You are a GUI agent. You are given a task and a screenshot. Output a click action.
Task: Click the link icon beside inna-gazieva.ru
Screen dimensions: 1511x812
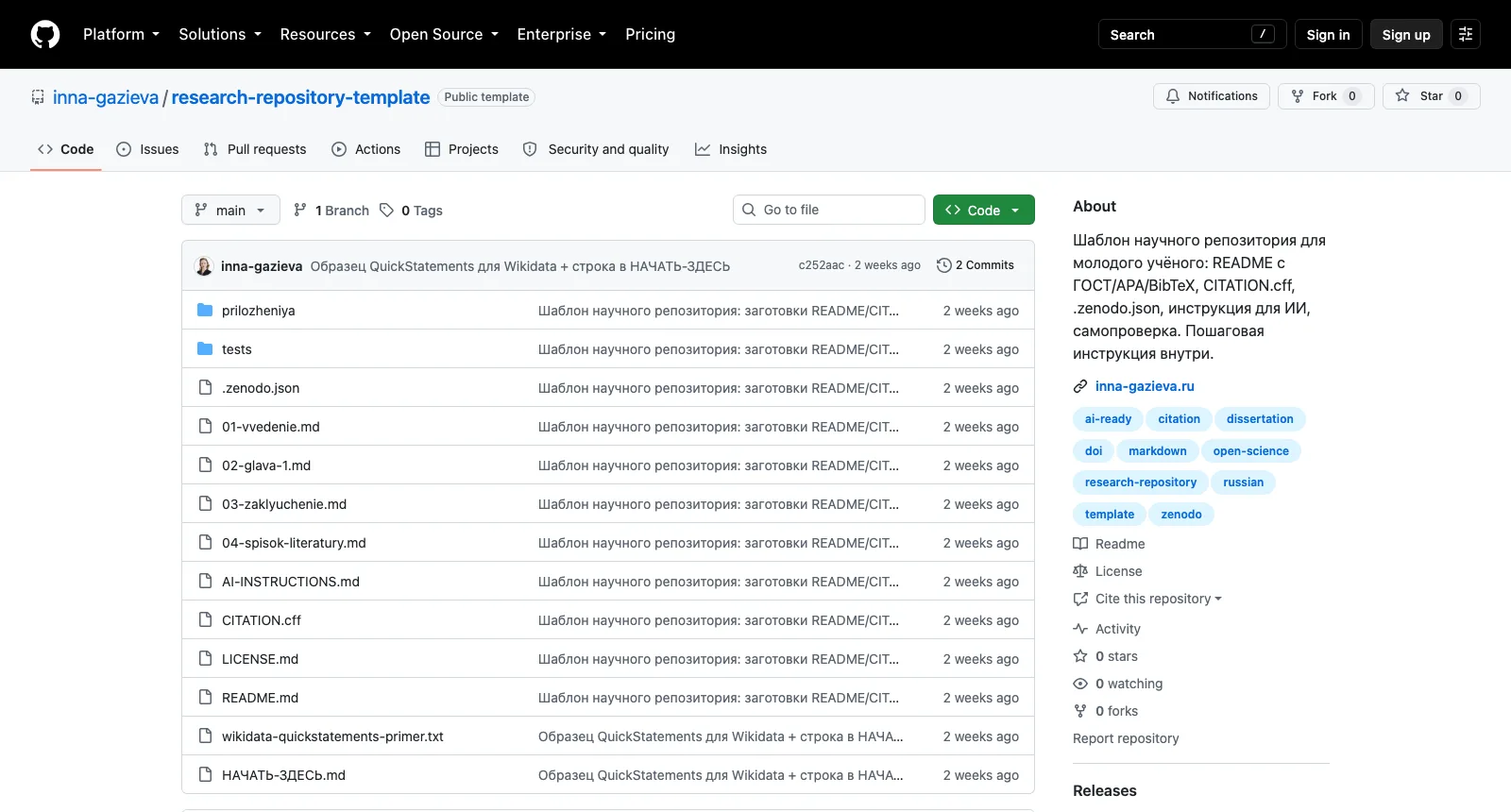[1080, 386]
